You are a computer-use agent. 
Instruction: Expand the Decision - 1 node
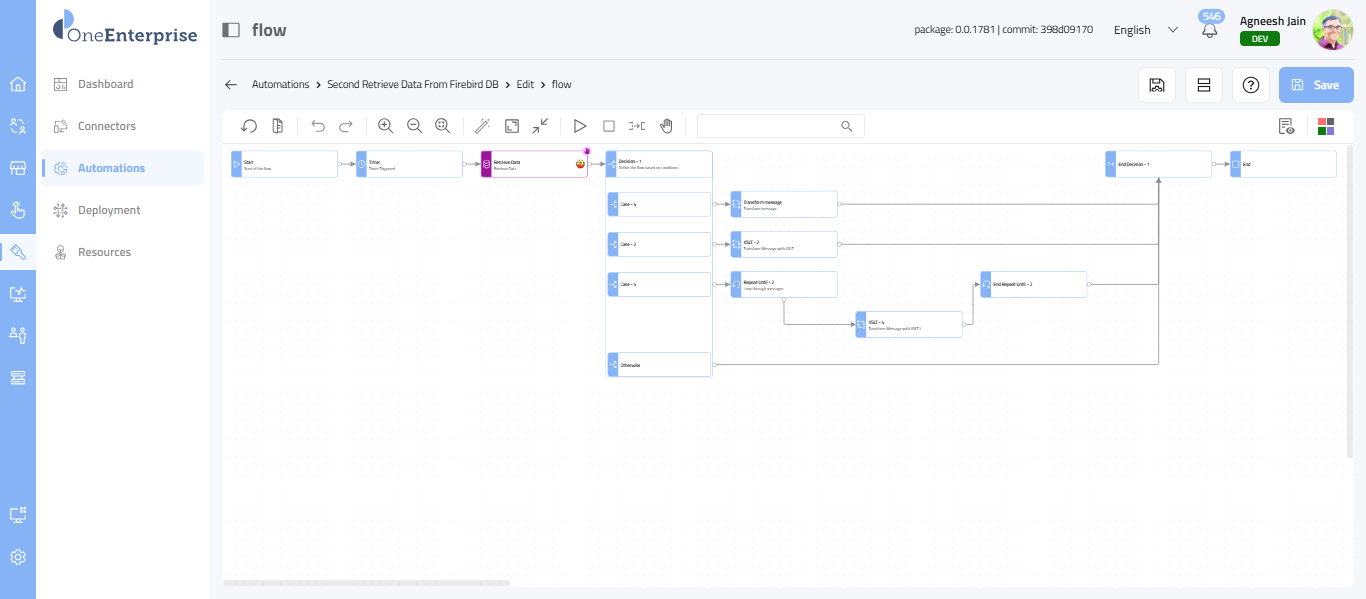pos(659,164)
